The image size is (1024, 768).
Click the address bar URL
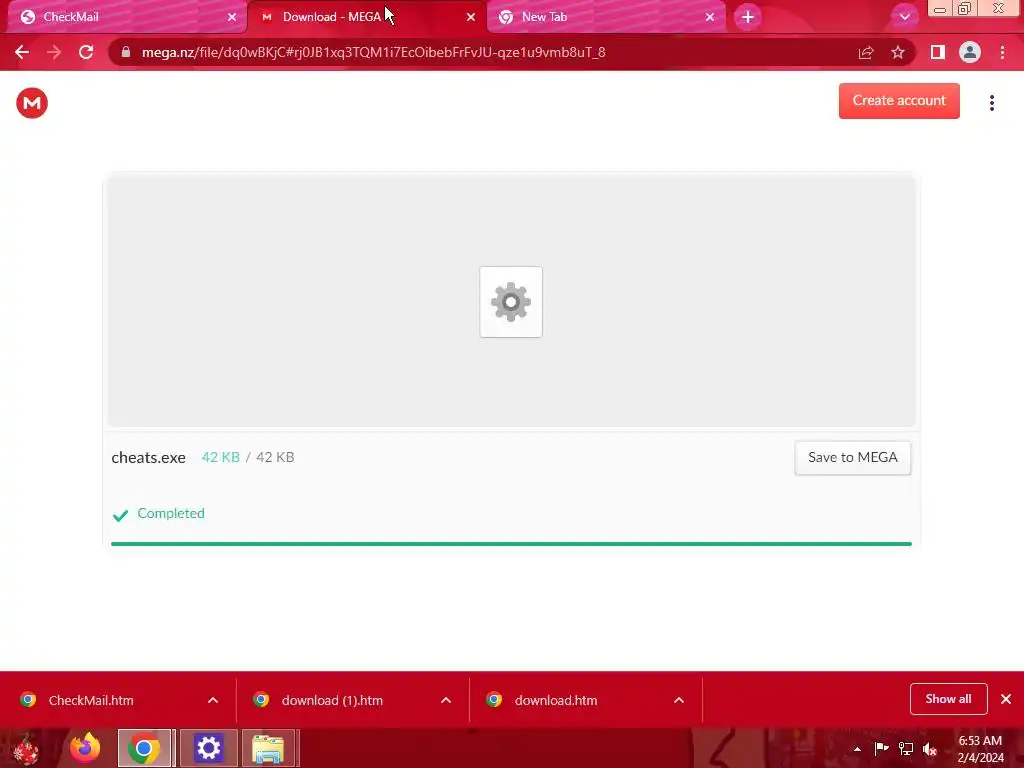coord(374,52)
